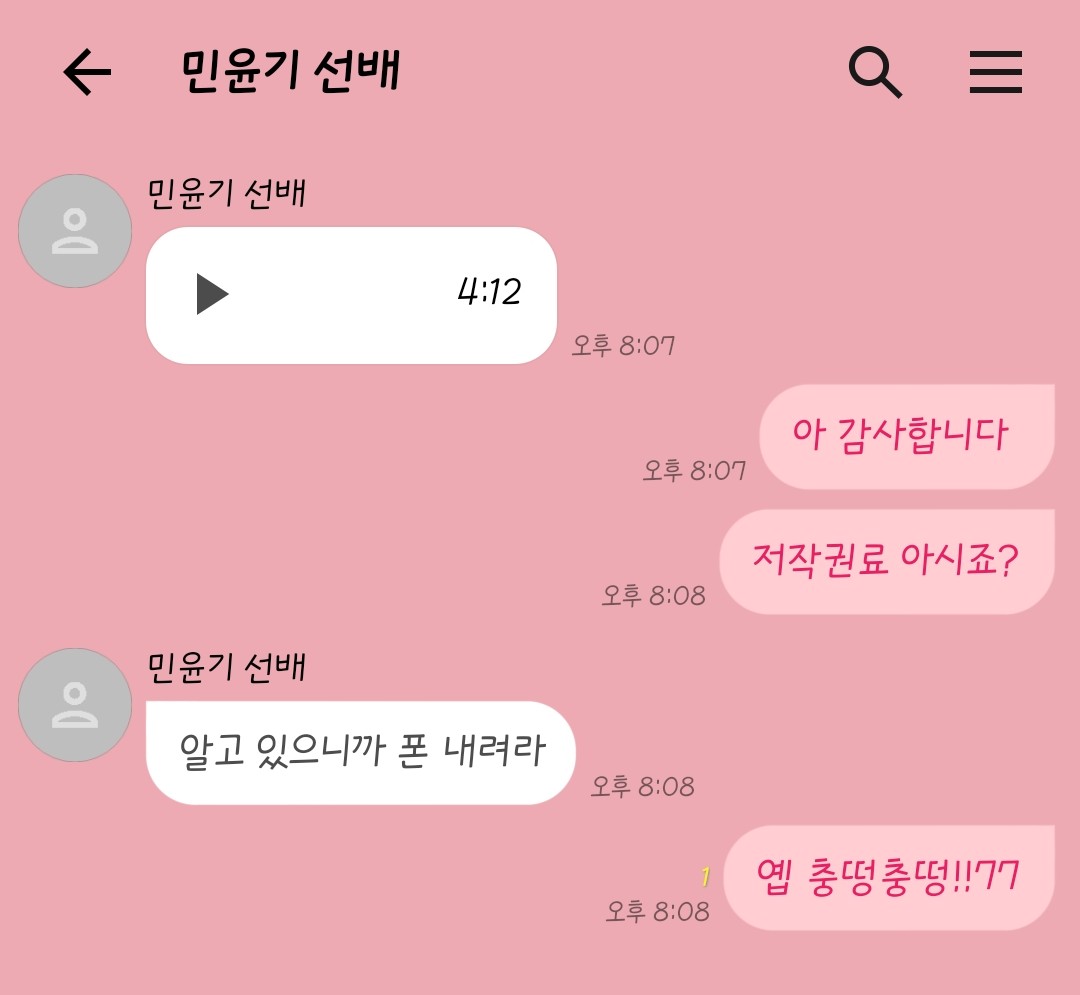
Task: Tap the lower profile avatar of 민윤기 선배
Action: pyautogui.click(x=75, y=704)
